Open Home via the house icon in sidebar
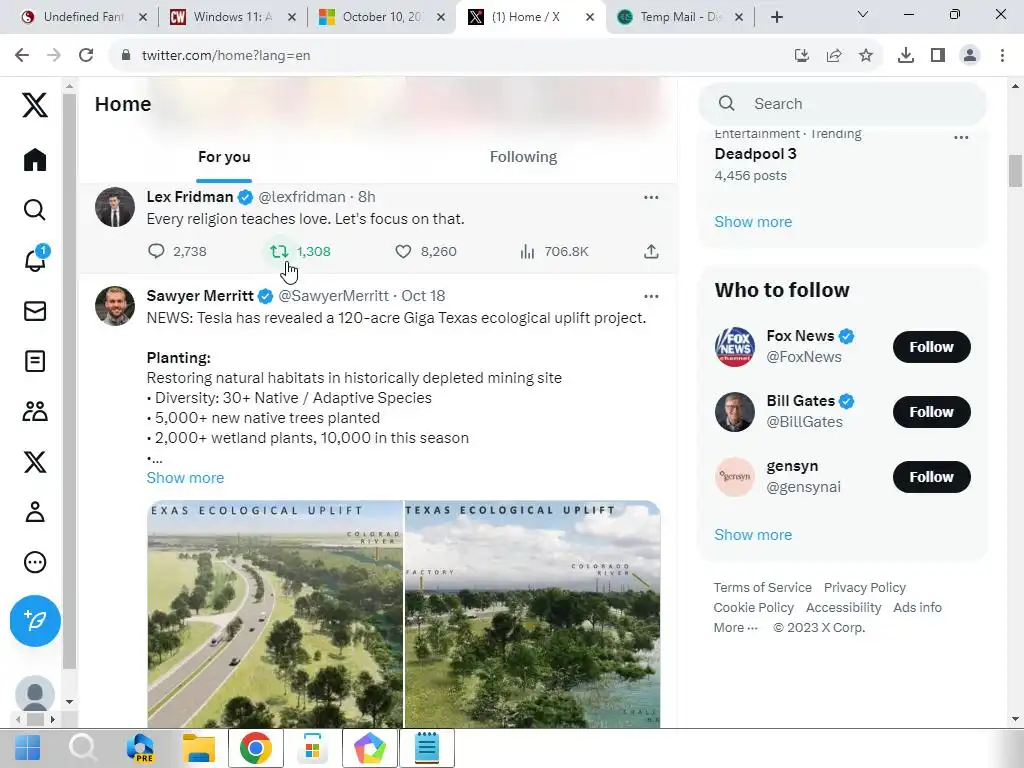 tap(35, 159)
